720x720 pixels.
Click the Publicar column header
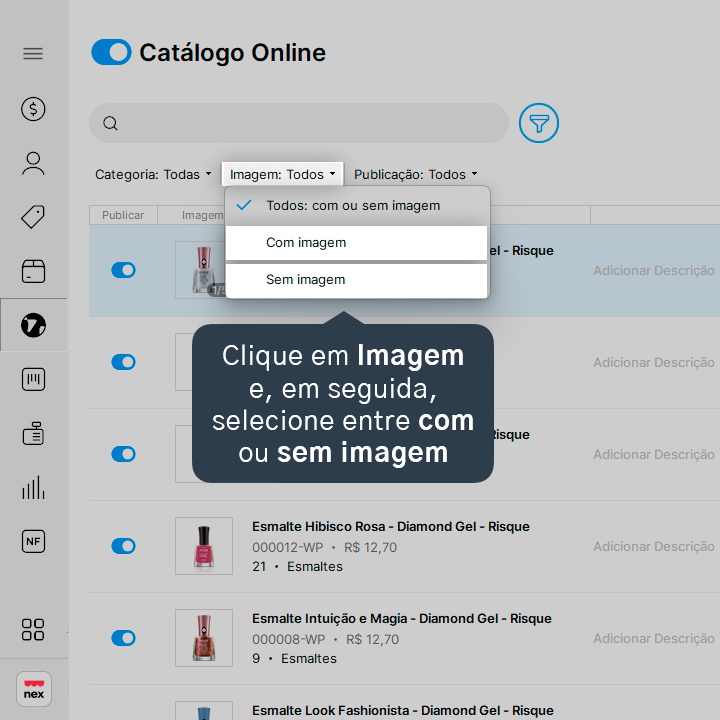pyautogui.click(x=123, y=215)
